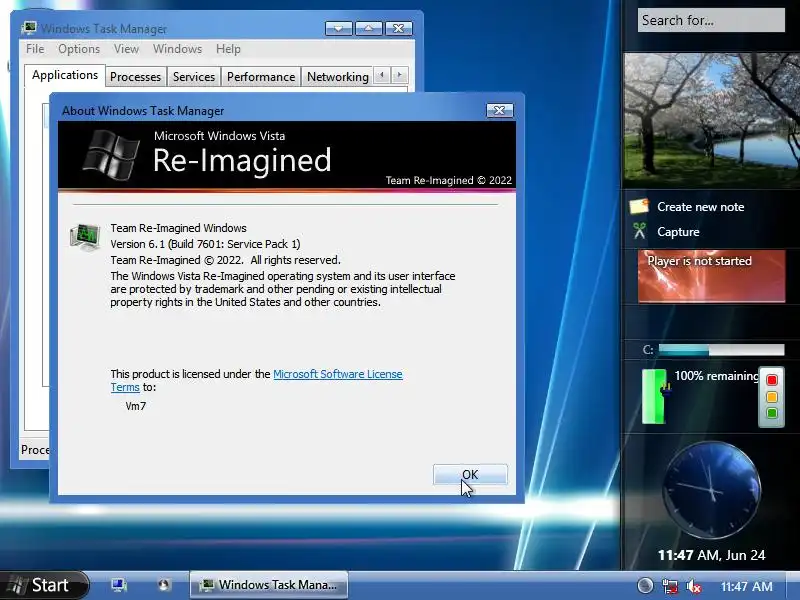Click the licensee name Vm7
This screenshot has width=800, height=600.
click(x=136, y=406)
